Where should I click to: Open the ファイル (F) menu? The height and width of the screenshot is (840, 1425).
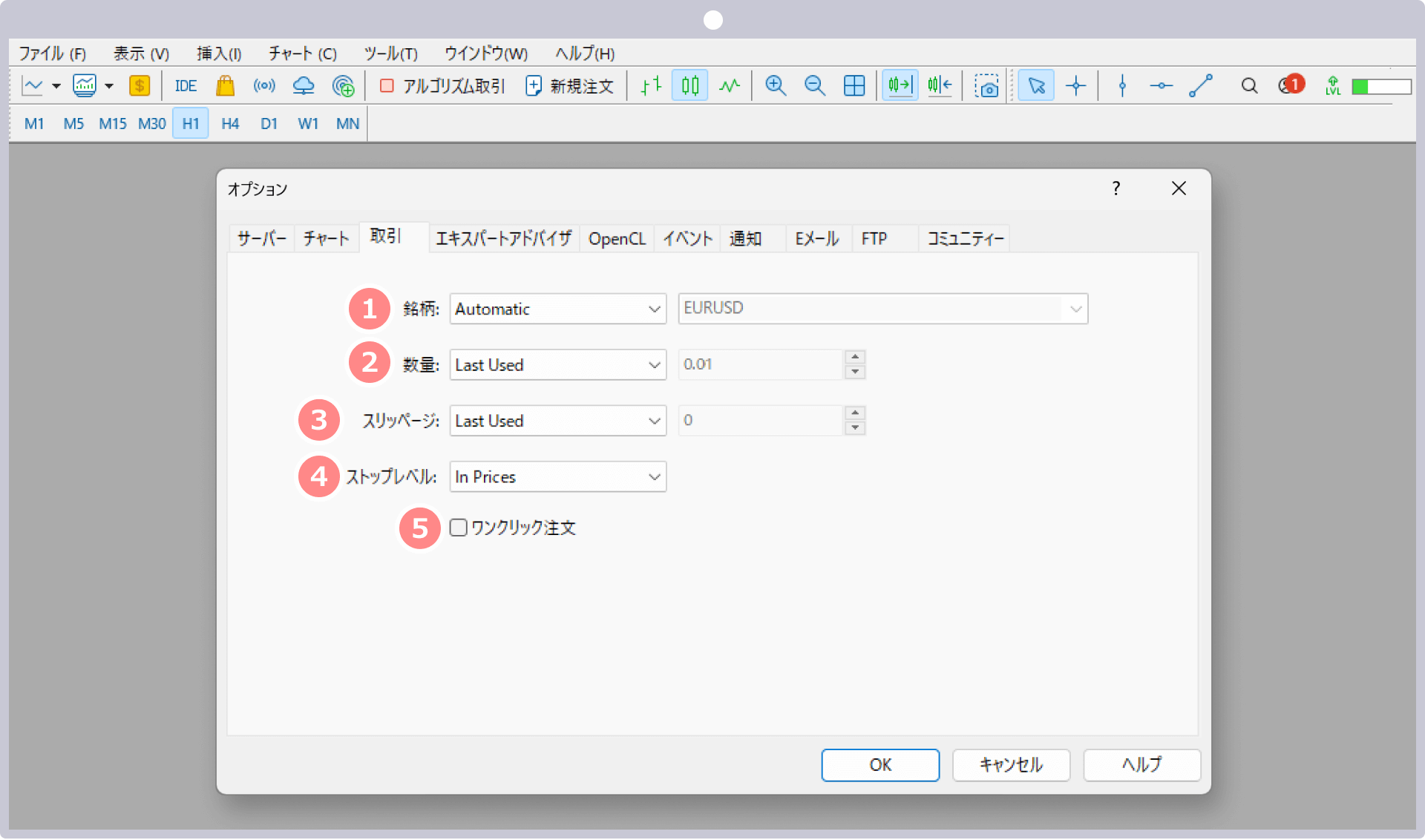53,53
